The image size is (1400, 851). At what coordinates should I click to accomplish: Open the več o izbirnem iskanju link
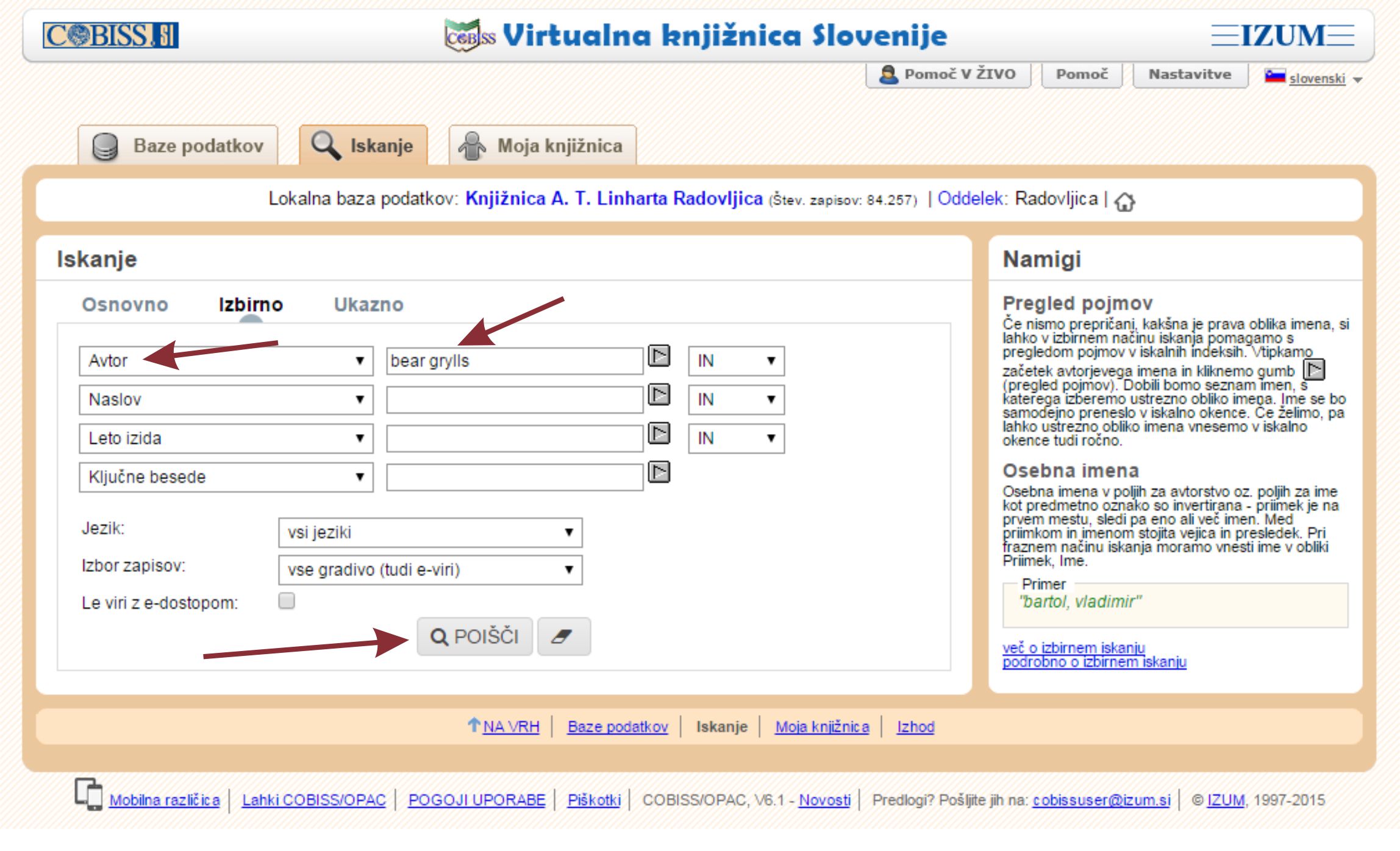[1074, 647]
